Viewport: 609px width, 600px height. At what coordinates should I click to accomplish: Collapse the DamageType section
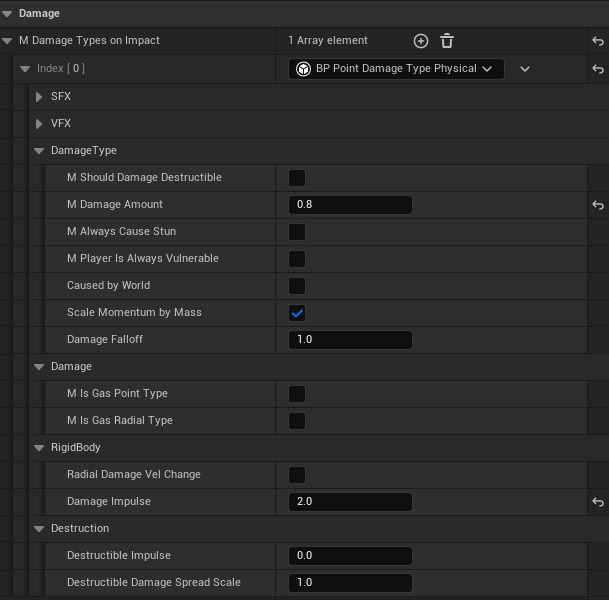click(39, 151)
